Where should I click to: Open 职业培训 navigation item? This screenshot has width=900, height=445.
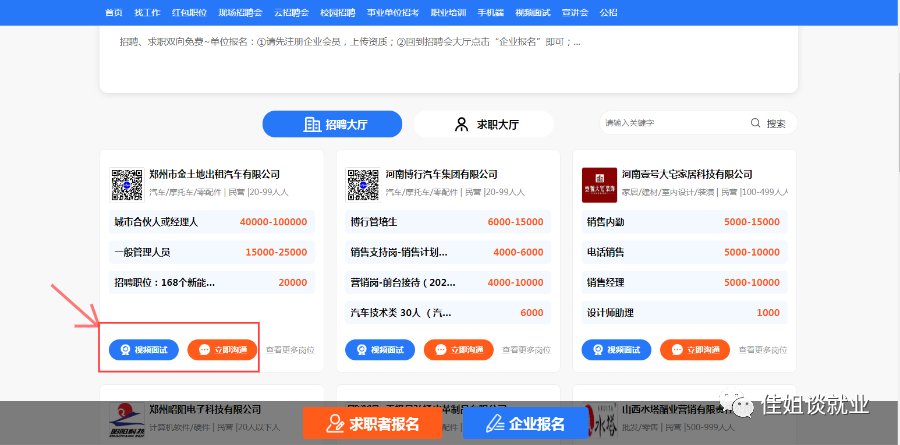coord(448,13)
